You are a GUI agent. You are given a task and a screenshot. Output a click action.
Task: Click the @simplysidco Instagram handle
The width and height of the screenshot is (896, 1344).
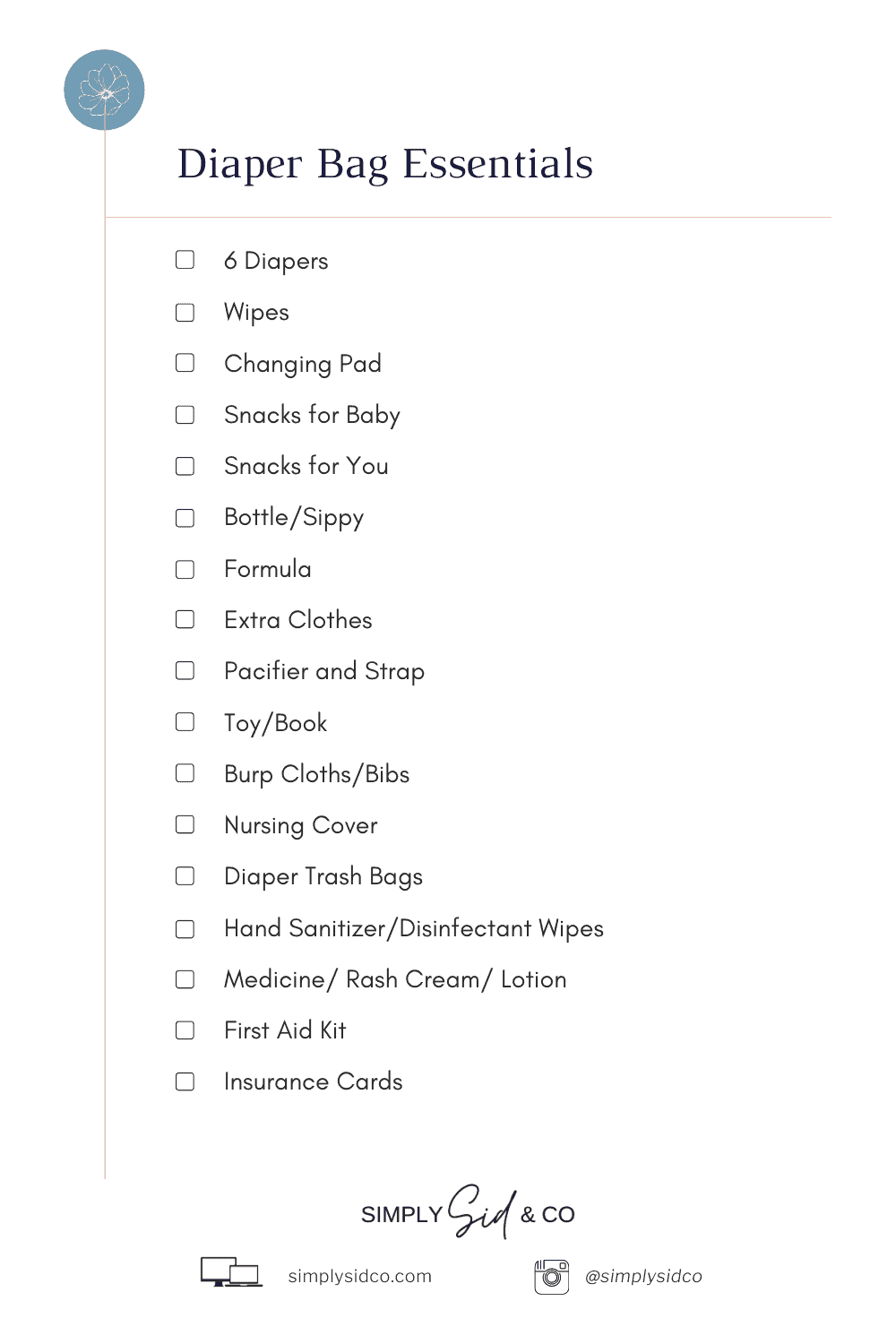643,1276
